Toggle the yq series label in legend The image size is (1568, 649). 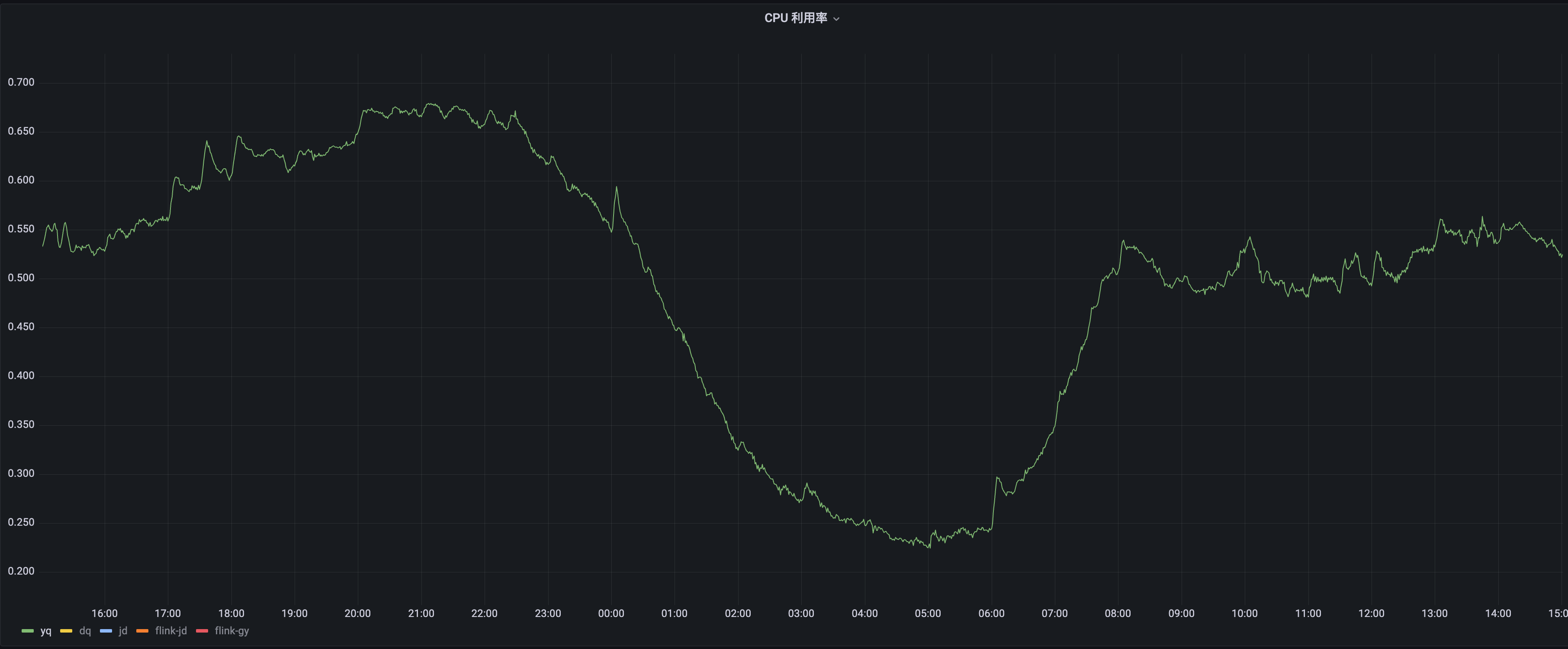click(46, 631)
